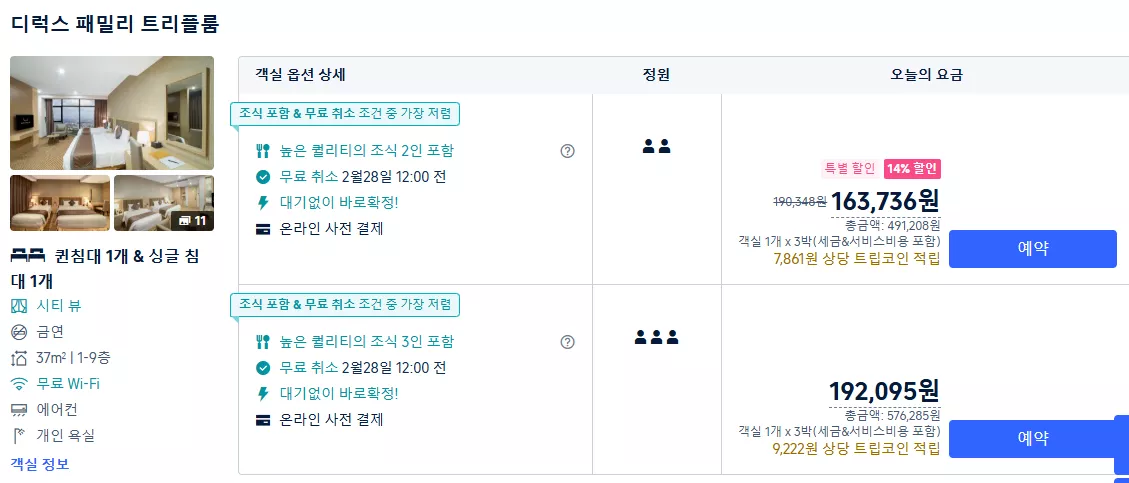Open the photo gallery via the 11 photos badge

192,221
